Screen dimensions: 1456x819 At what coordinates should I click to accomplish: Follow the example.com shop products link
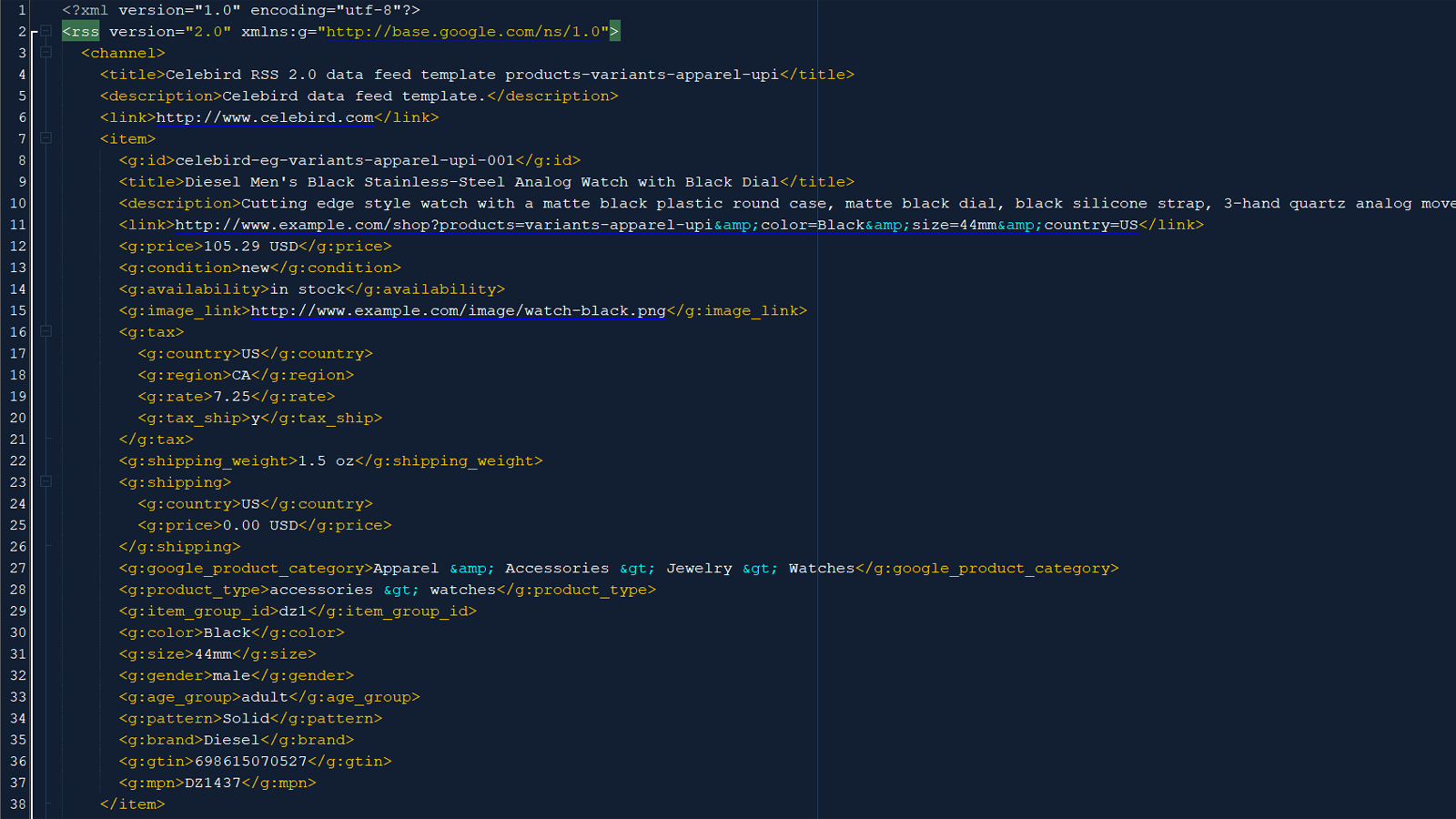pyautogui.click(x=655, y=225)
